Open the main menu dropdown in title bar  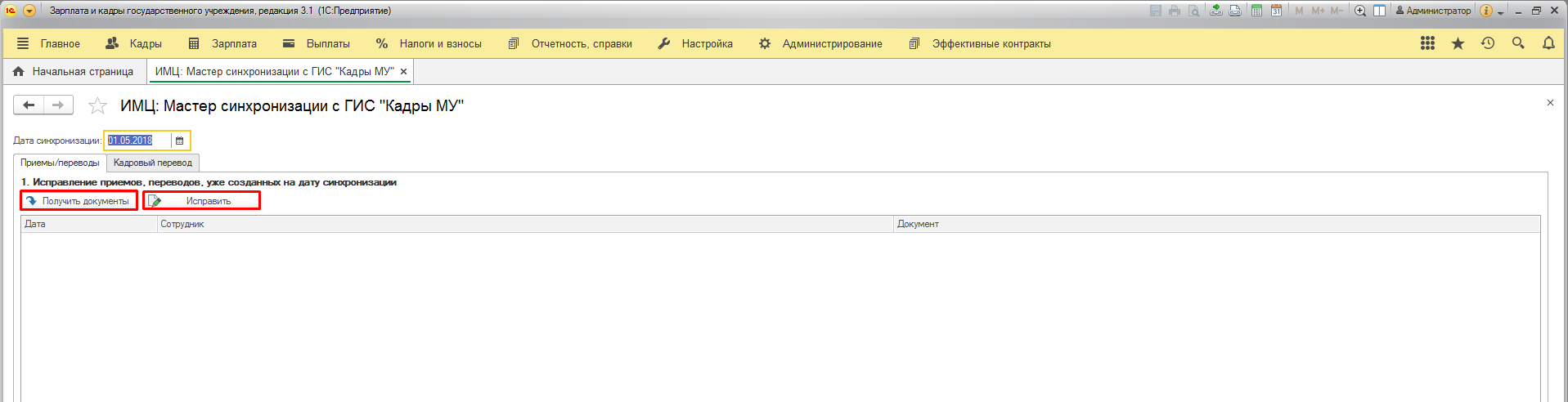29,11
